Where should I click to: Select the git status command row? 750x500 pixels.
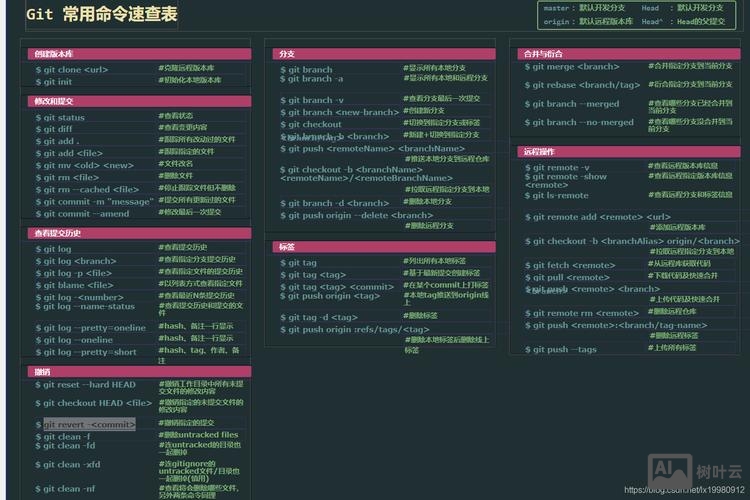point(60,117)
